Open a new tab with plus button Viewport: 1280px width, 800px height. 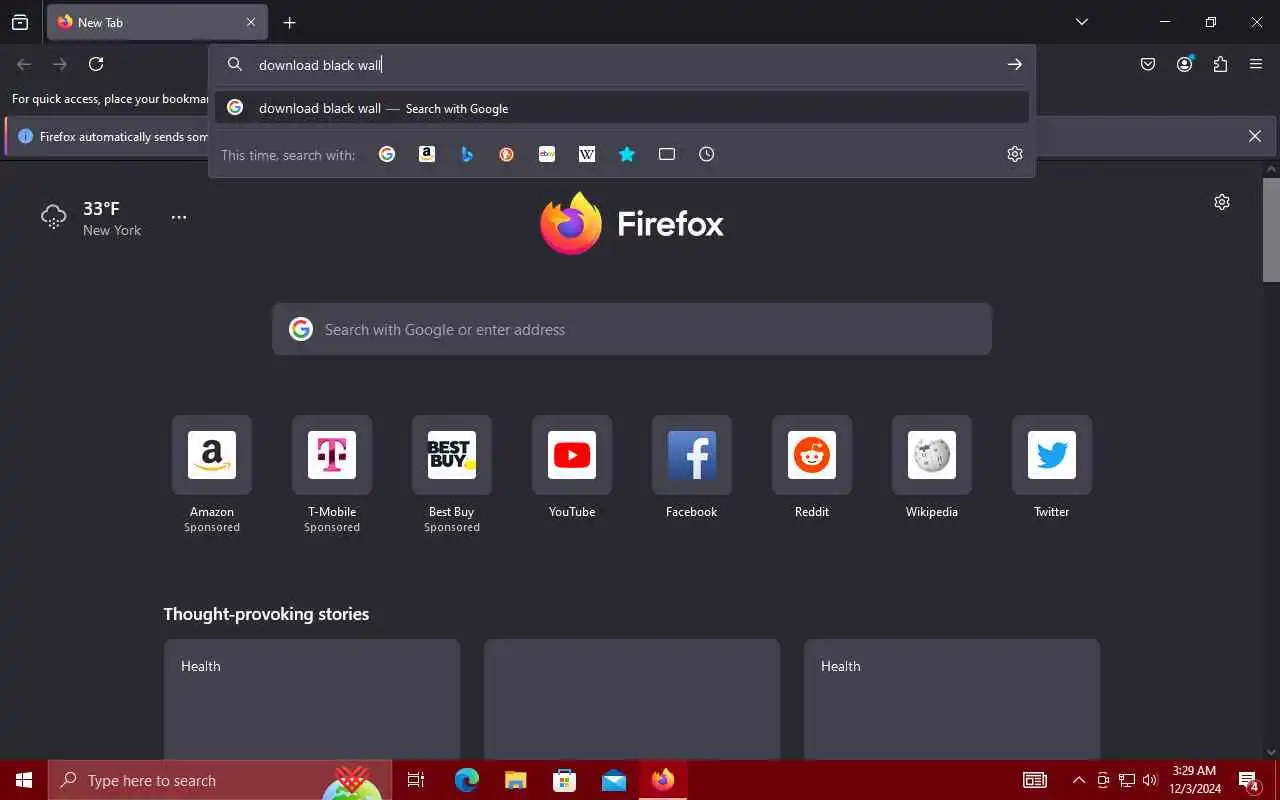(289, 22)
